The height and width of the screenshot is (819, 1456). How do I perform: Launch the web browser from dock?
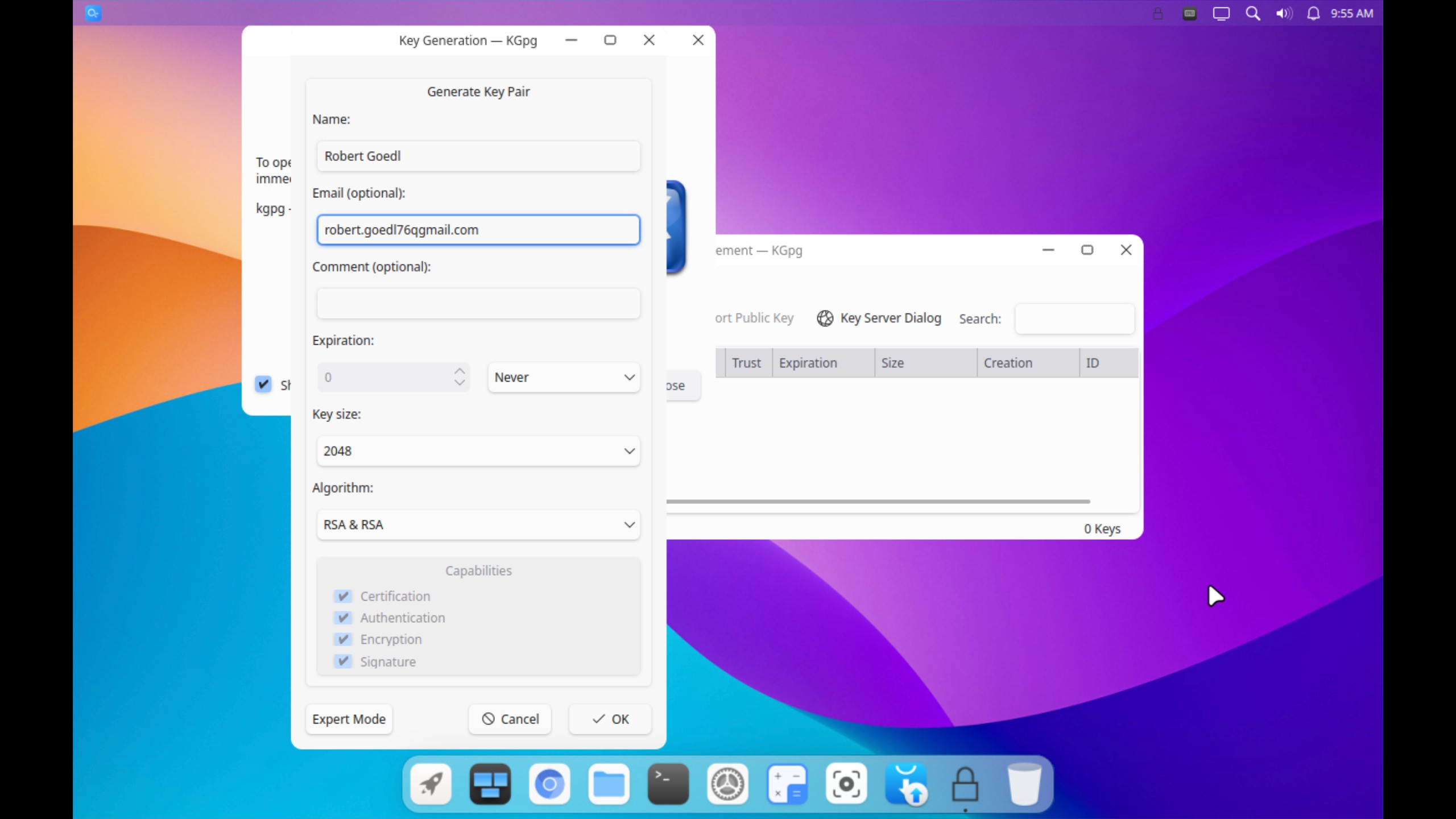click(549, 784)
